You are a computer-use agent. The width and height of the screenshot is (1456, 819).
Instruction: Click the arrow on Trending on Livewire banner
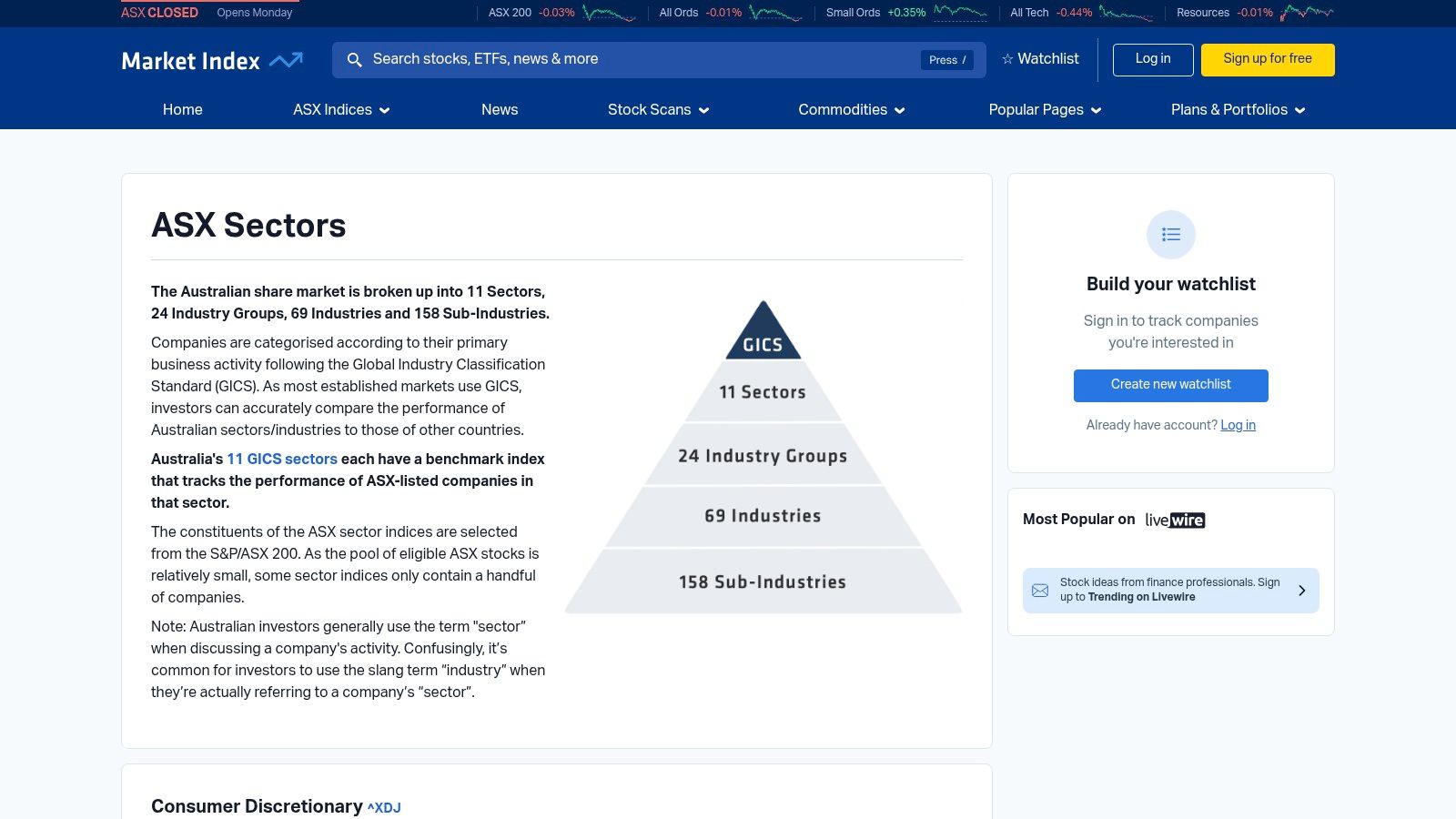[x=1301, y=591]
